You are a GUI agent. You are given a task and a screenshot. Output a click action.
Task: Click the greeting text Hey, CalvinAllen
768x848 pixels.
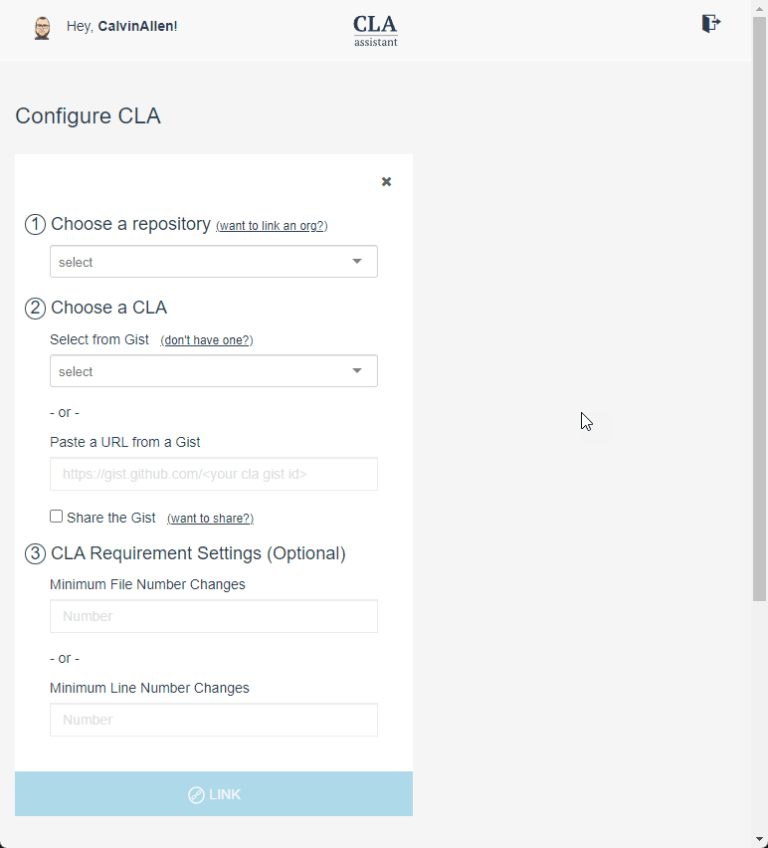click(121, 26)
